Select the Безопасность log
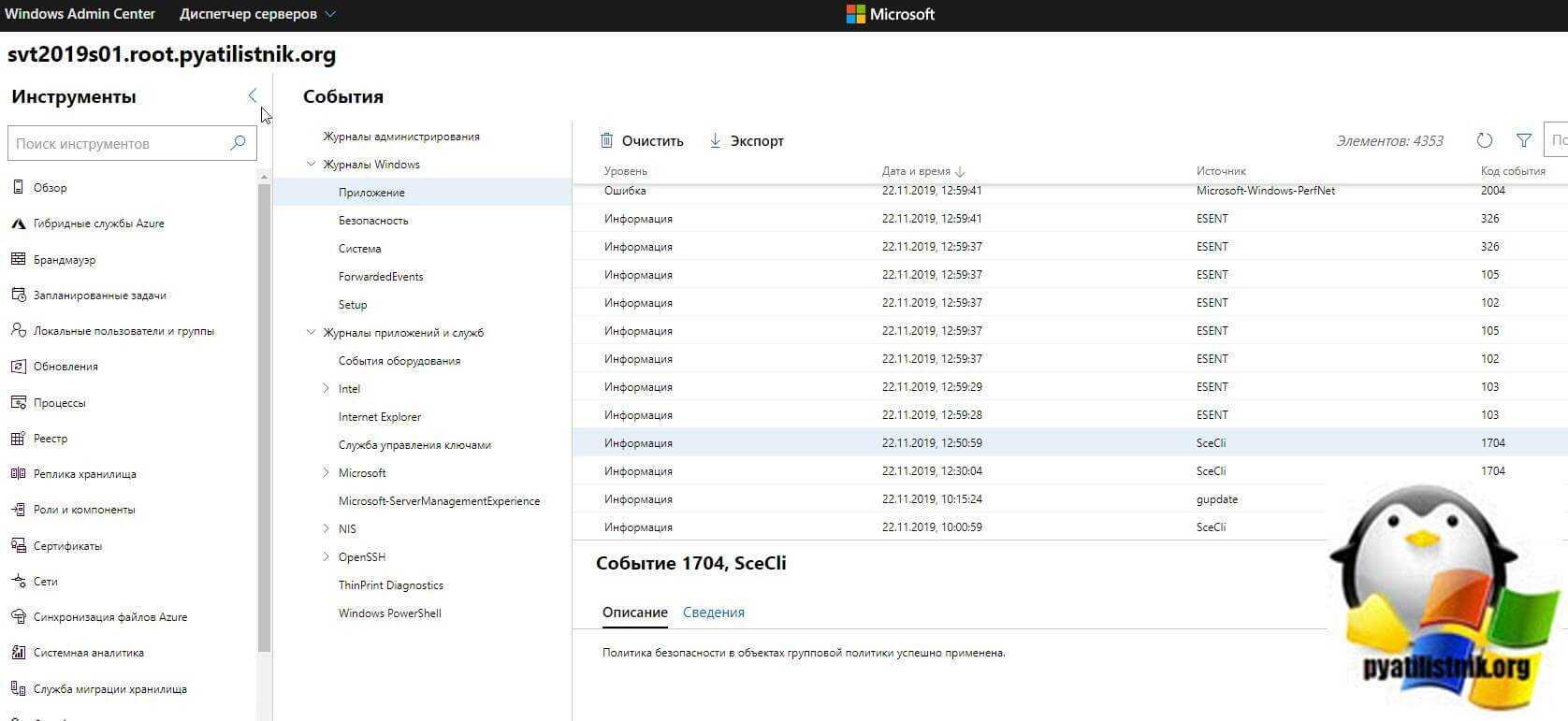This screenshot has height=721, width=1568. [x=373, y=221]
